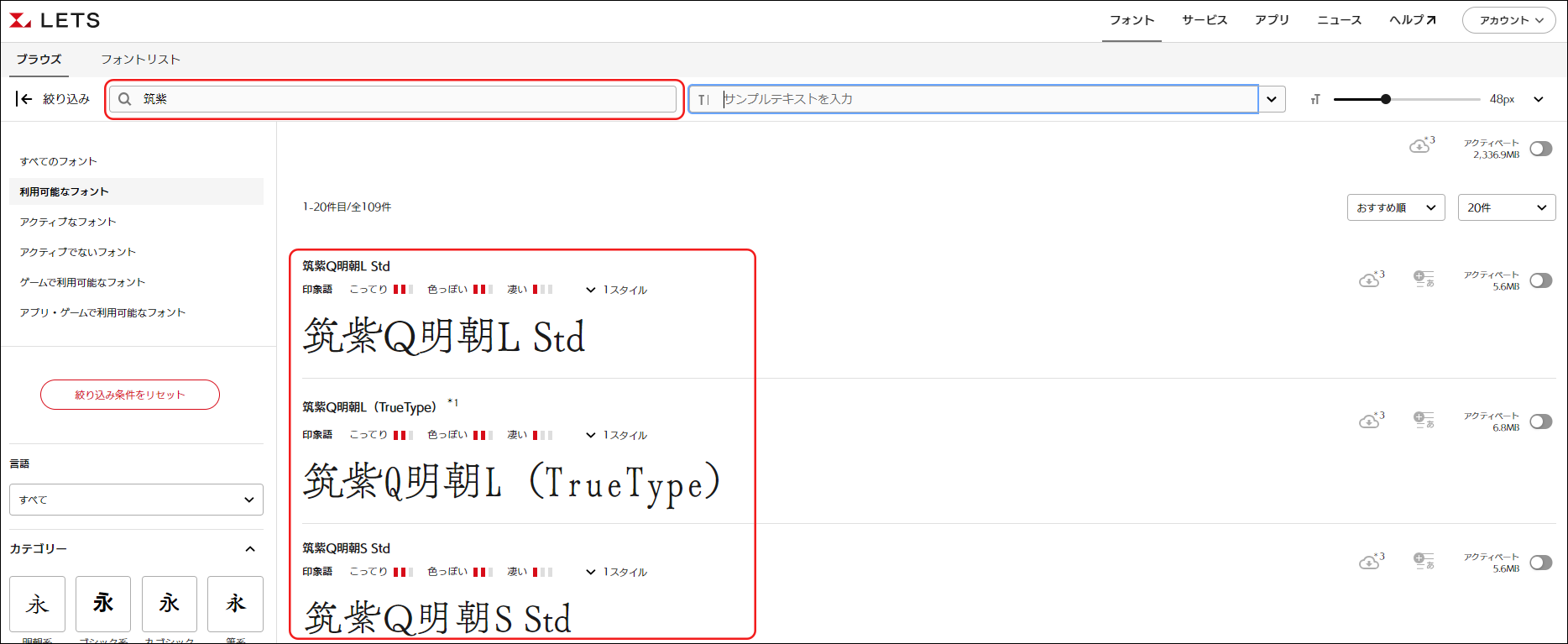The height and width of the screenshot is (644, 1568).
Task: Select アクティブなフォント filter
Action: (68, 222)
